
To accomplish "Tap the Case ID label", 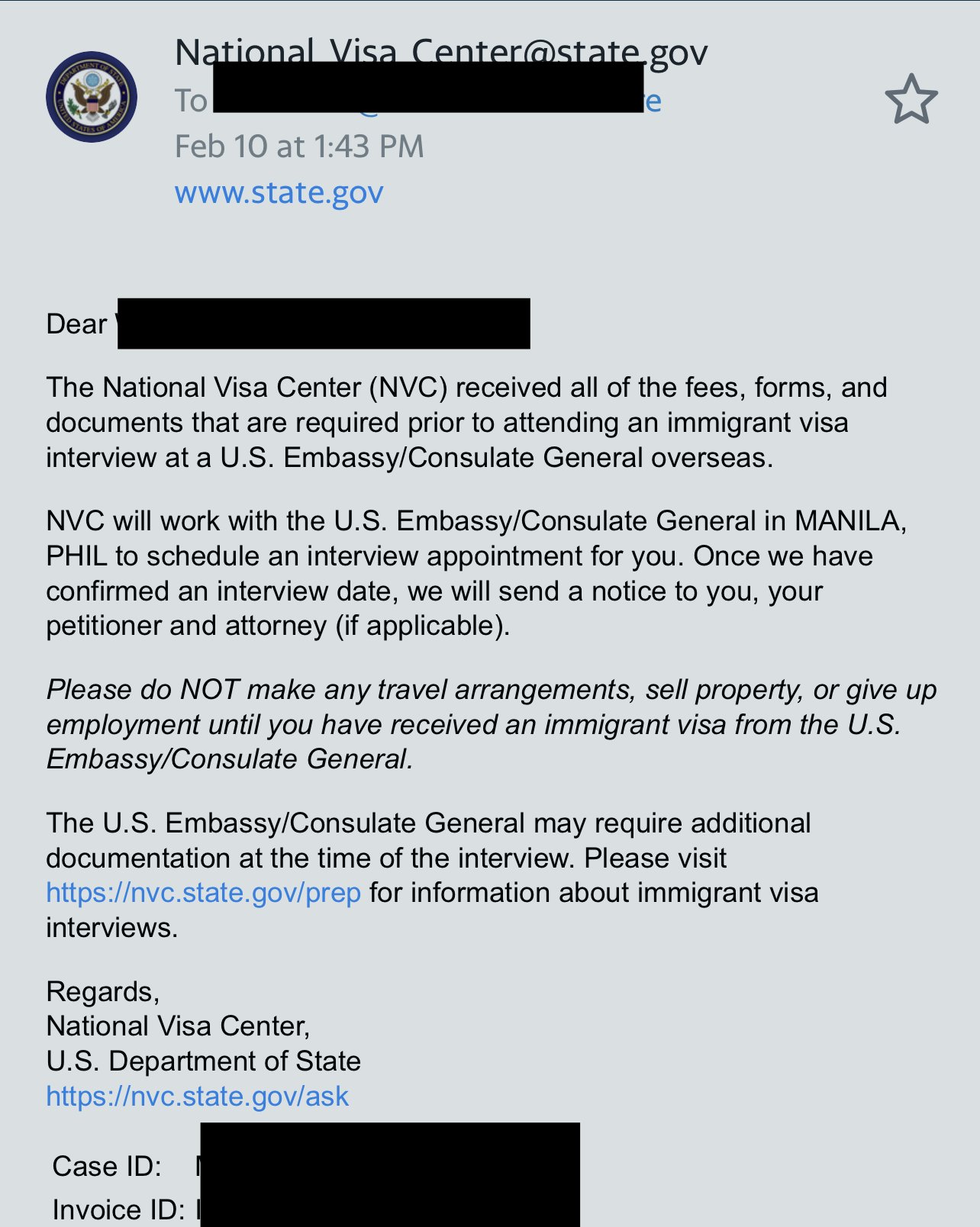I will [107, 1167].
